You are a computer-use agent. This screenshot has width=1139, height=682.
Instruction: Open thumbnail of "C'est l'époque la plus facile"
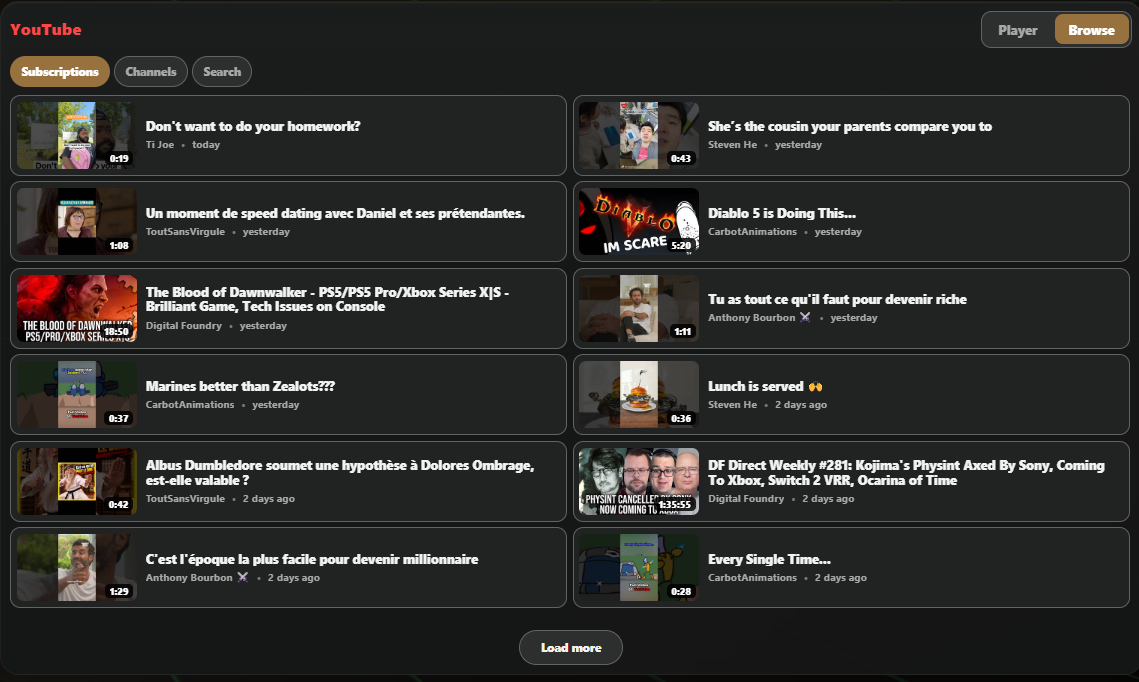[x=77, y=567]
